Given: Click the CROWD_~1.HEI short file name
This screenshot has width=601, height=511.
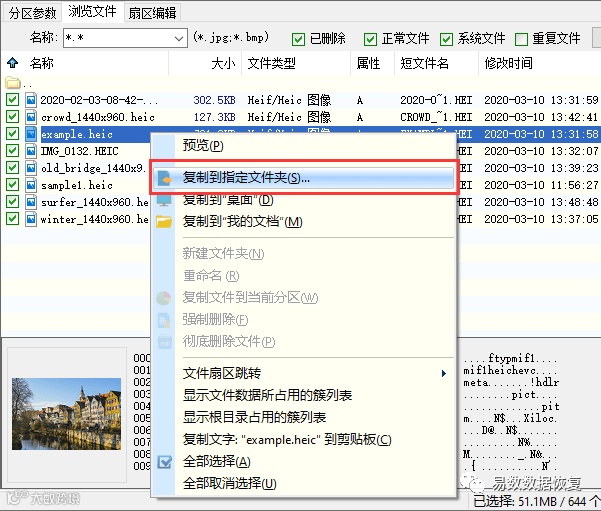Looking at the screenshot, I should coord(436,117).
